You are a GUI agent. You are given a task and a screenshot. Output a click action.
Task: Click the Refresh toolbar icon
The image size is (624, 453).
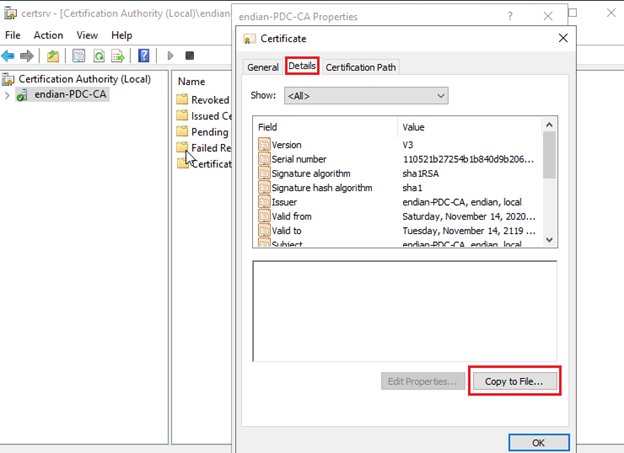99,56
